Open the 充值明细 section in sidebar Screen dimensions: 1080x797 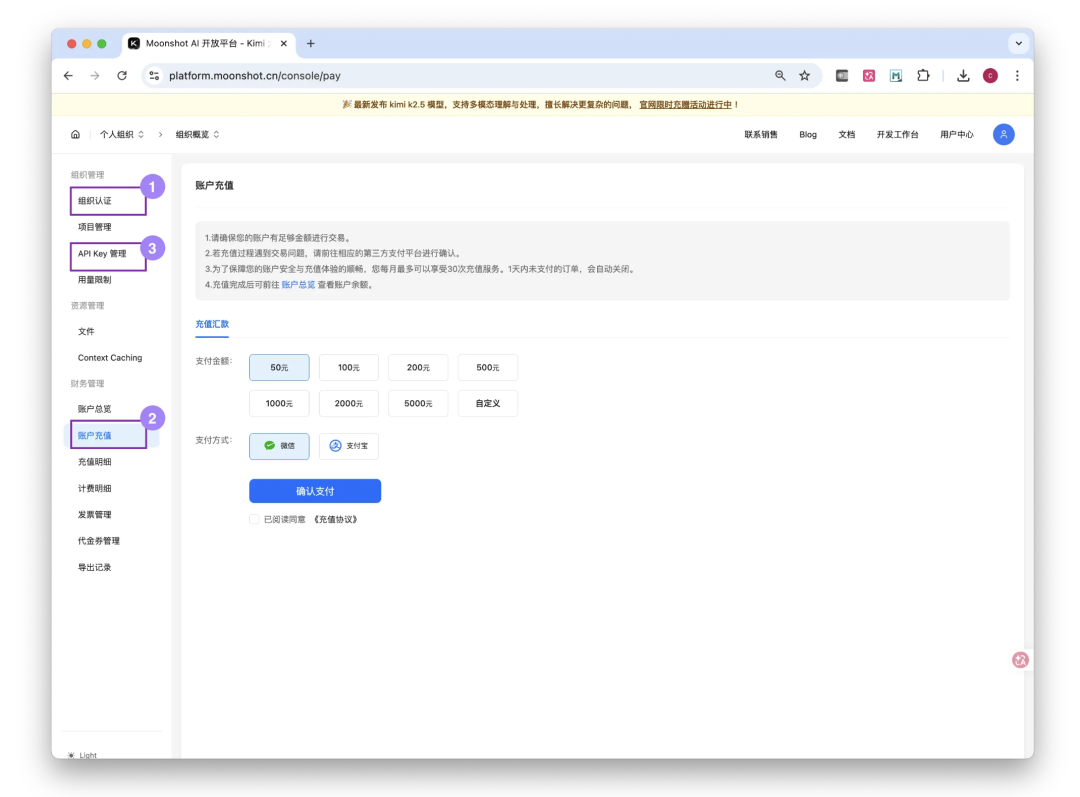click(x=94, y=461)
